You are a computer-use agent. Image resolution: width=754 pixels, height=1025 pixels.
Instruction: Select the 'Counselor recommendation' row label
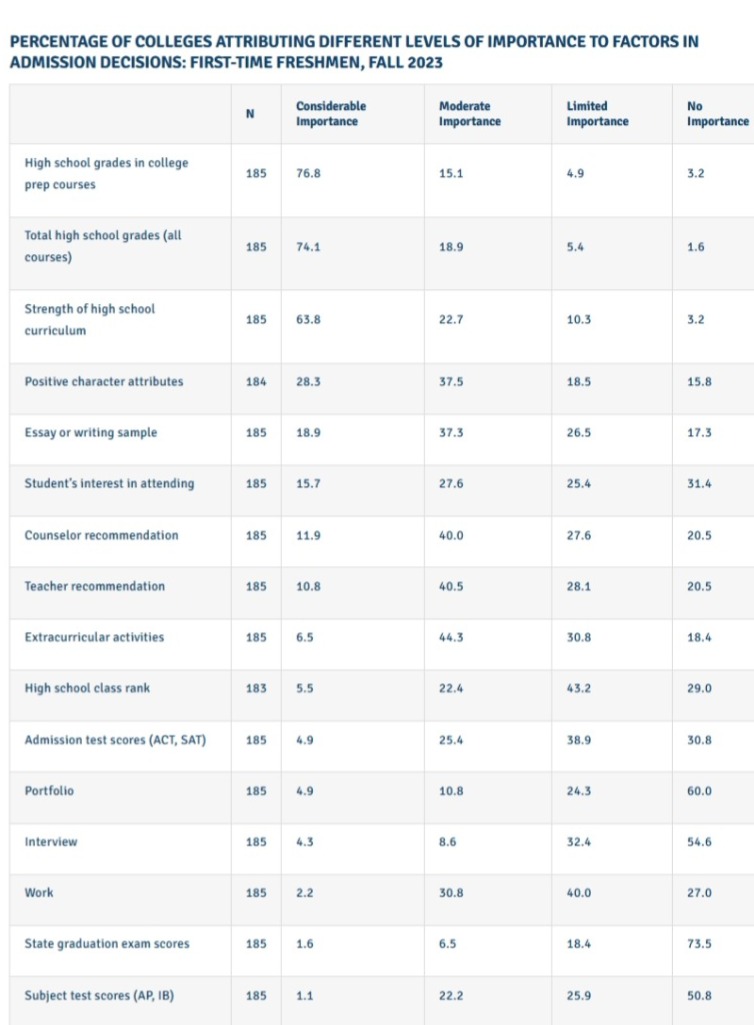(x=101, y=535)
